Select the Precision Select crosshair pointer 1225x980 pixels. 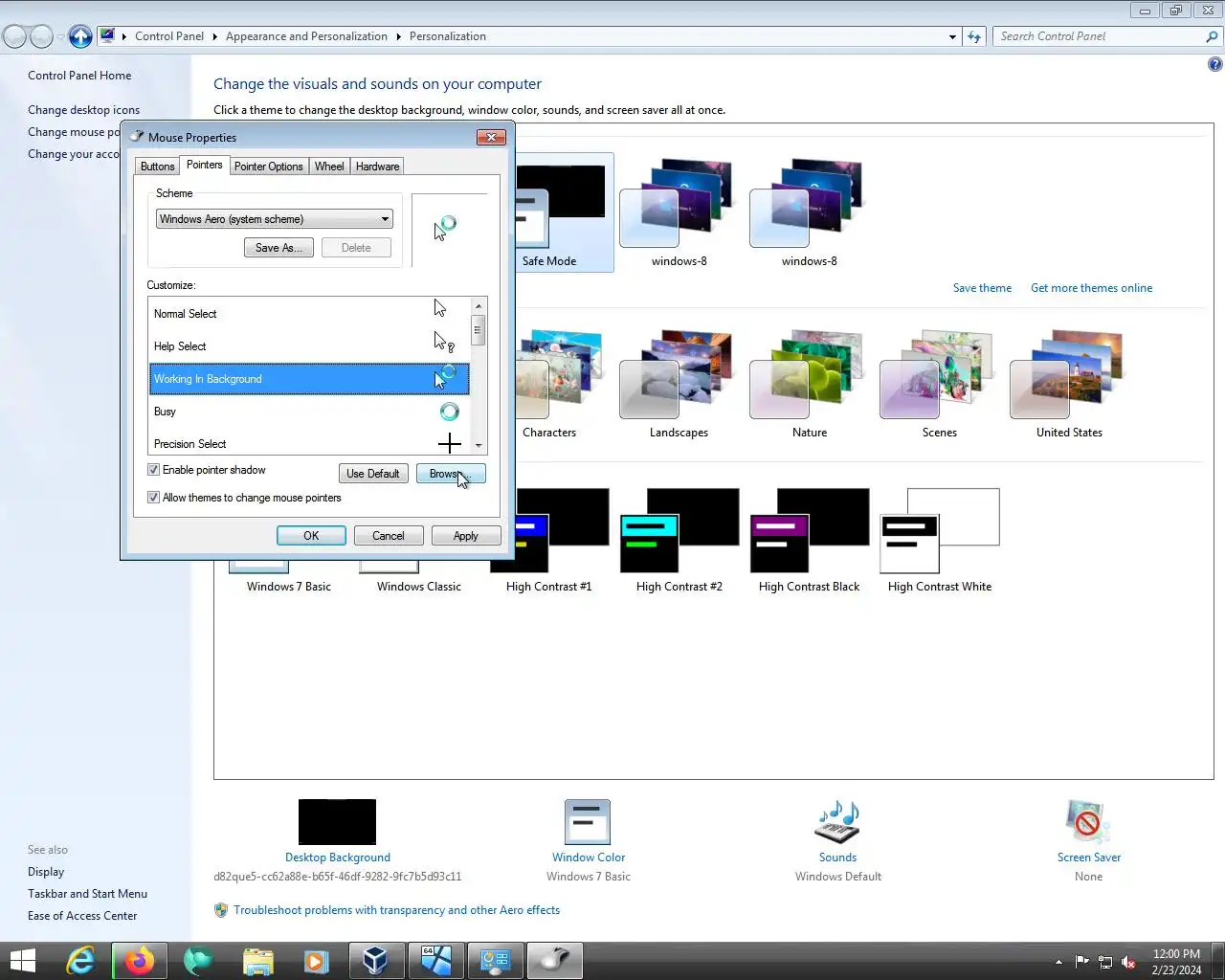pos(309,443)
